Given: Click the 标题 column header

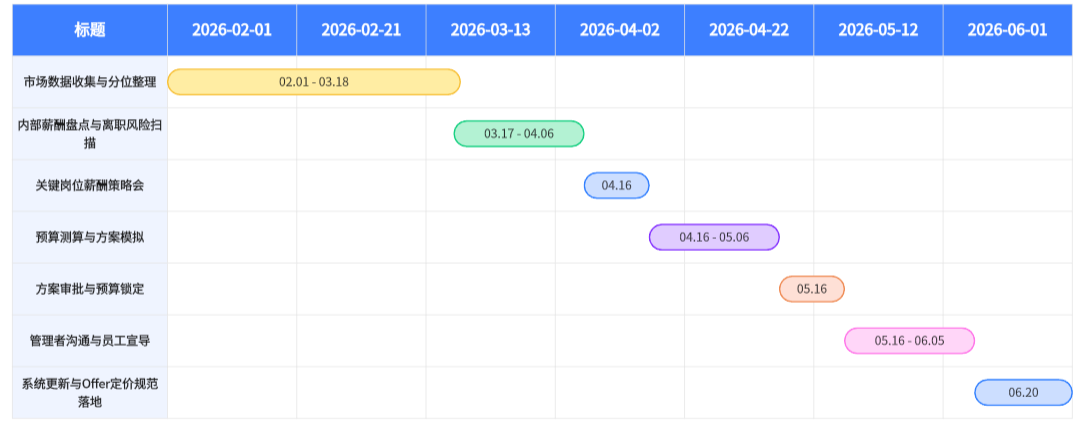Looking at the screenshot, I should coord(89,30).
